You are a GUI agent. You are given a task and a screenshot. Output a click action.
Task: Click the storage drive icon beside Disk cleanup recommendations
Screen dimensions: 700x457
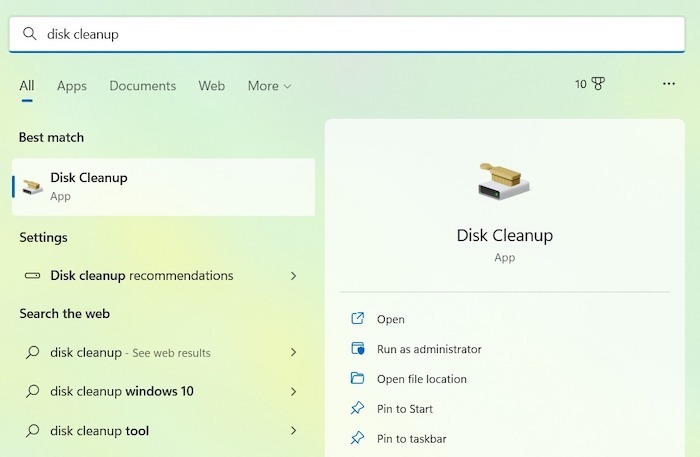(x=32, y=276)
